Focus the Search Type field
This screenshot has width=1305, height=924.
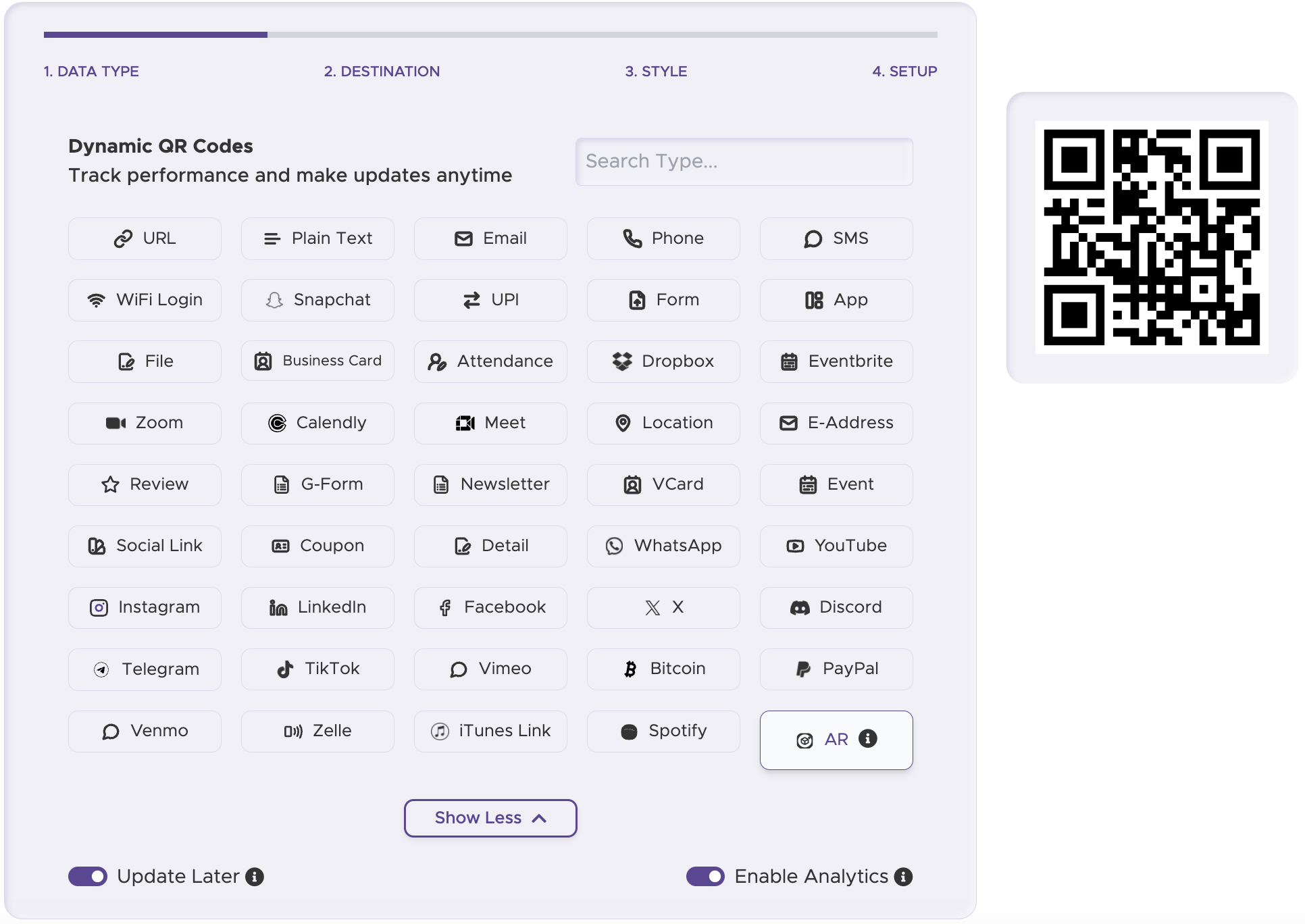(744, 161)
